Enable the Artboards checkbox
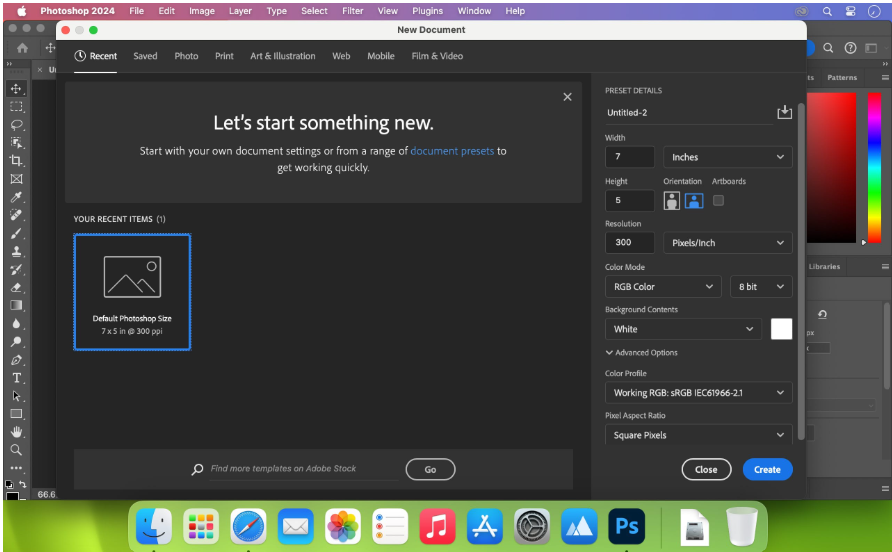 pos(718,200)
